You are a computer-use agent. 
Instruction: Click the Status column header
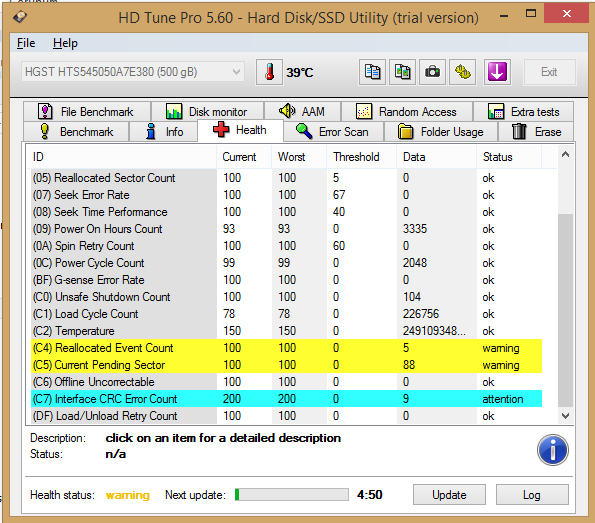coord(509,157)
